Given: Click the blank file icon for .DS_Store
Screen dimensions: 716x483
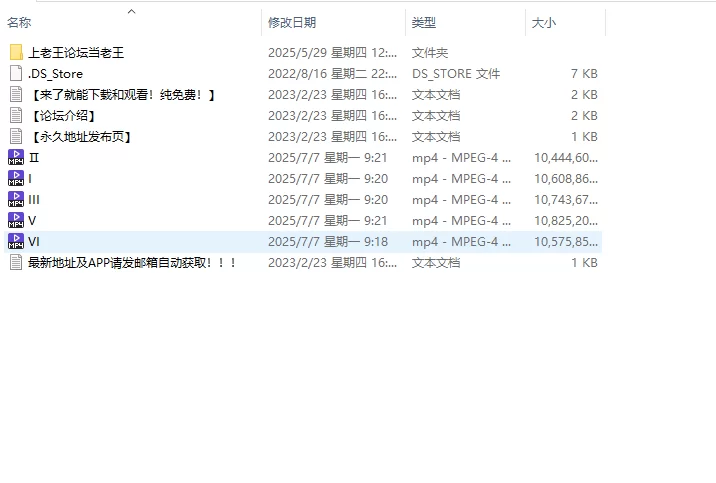Looking at the screenshot, I should click(16, 74).
